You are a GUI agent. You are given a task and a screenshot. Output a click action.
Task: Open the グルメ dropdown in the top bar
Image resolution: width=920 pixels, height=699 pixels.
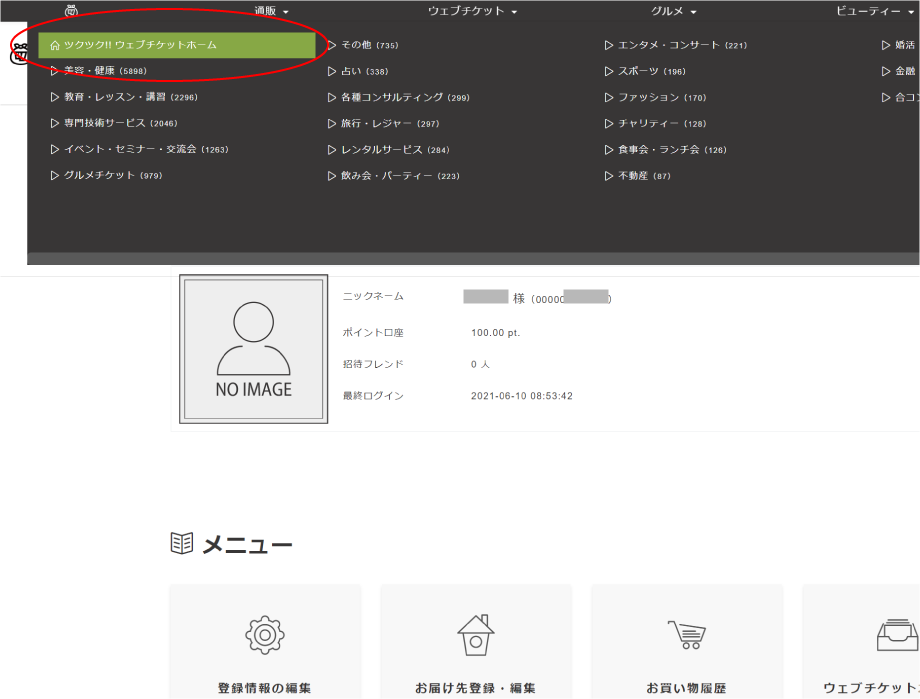click(673, 11)
